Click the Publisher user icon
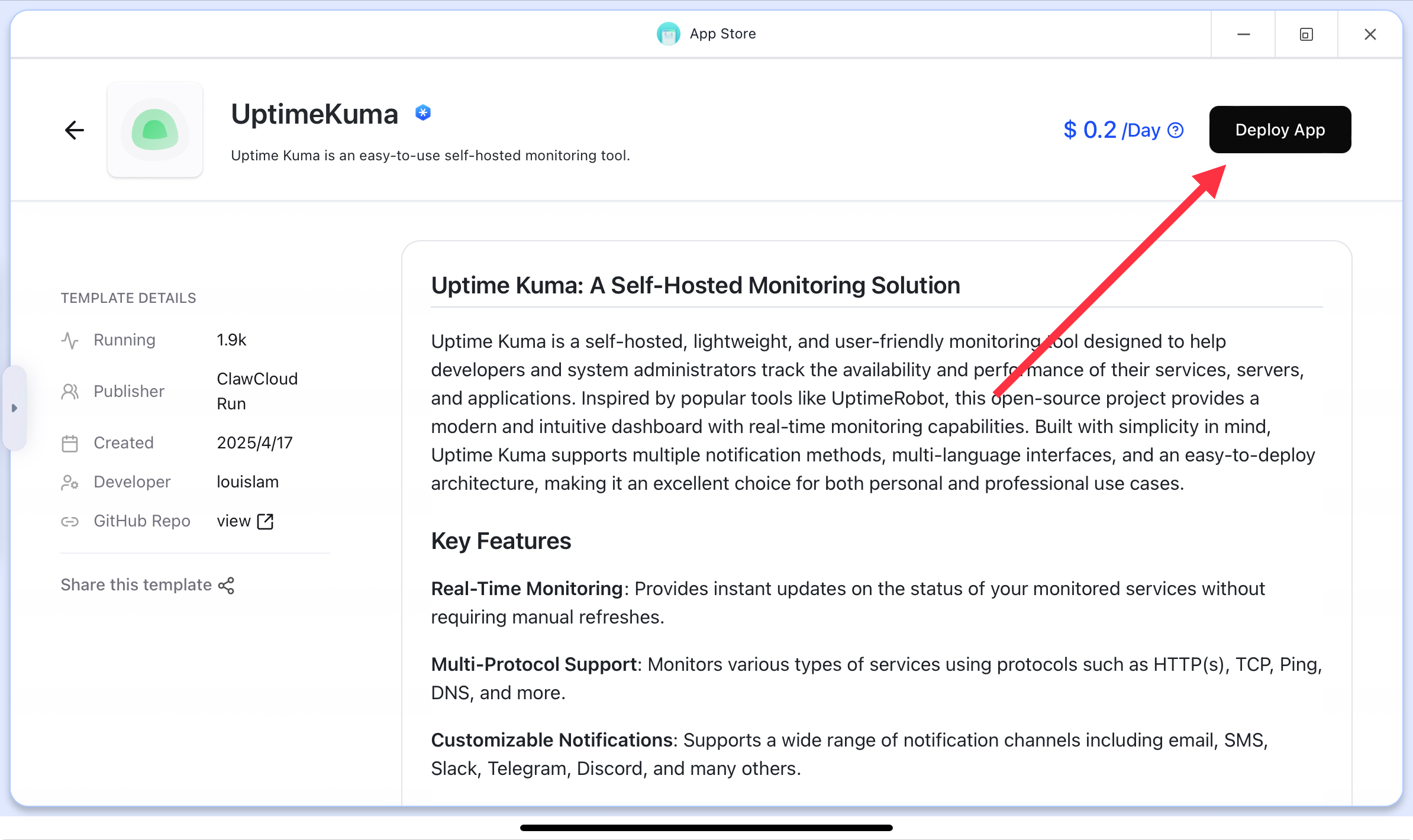The image size is (1413, 840). pyautogui.click(x=70, y=392)
